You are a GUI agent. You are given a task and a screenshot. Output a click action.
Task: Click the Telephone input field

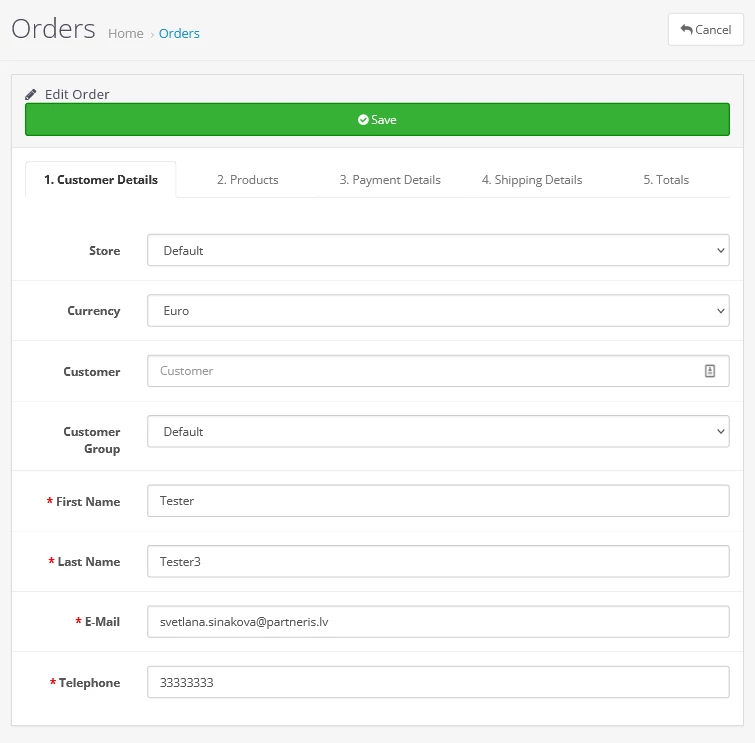pyautogui.click(x=437, y=683)
